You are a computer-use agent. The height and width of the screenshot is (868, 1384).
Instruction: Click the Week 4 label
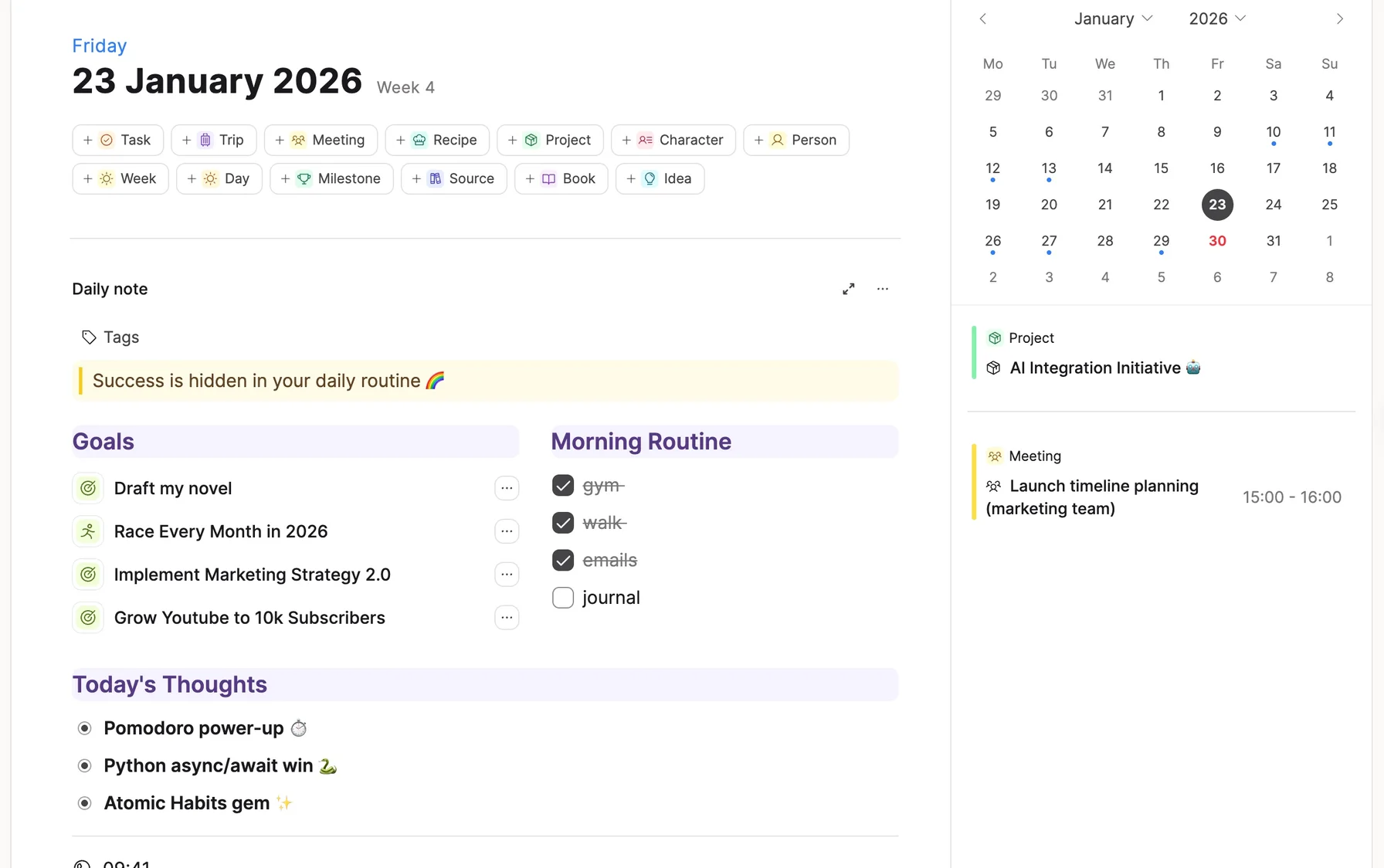[x=405, y=87]
